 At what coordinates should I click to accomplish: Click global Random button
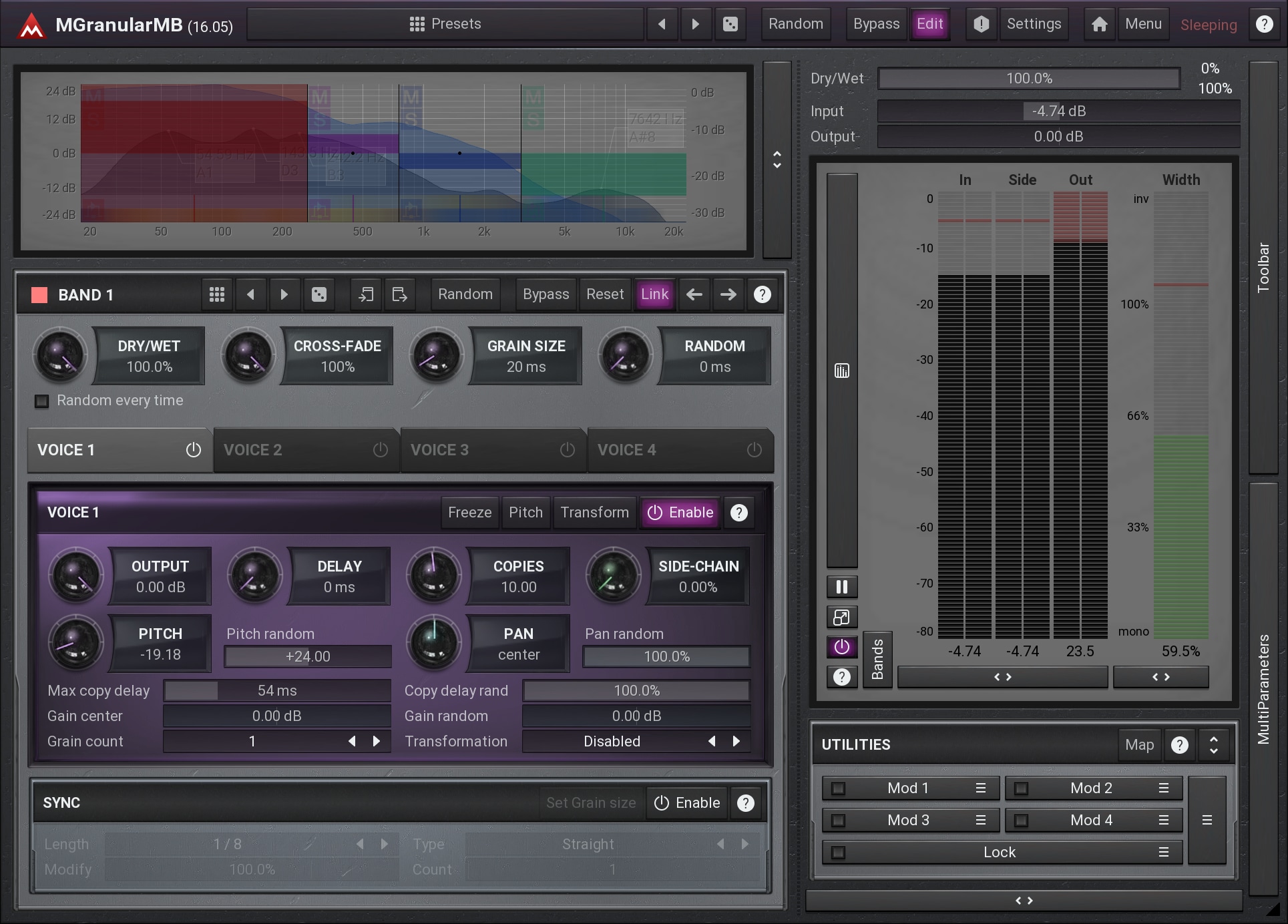coord(796,24)
